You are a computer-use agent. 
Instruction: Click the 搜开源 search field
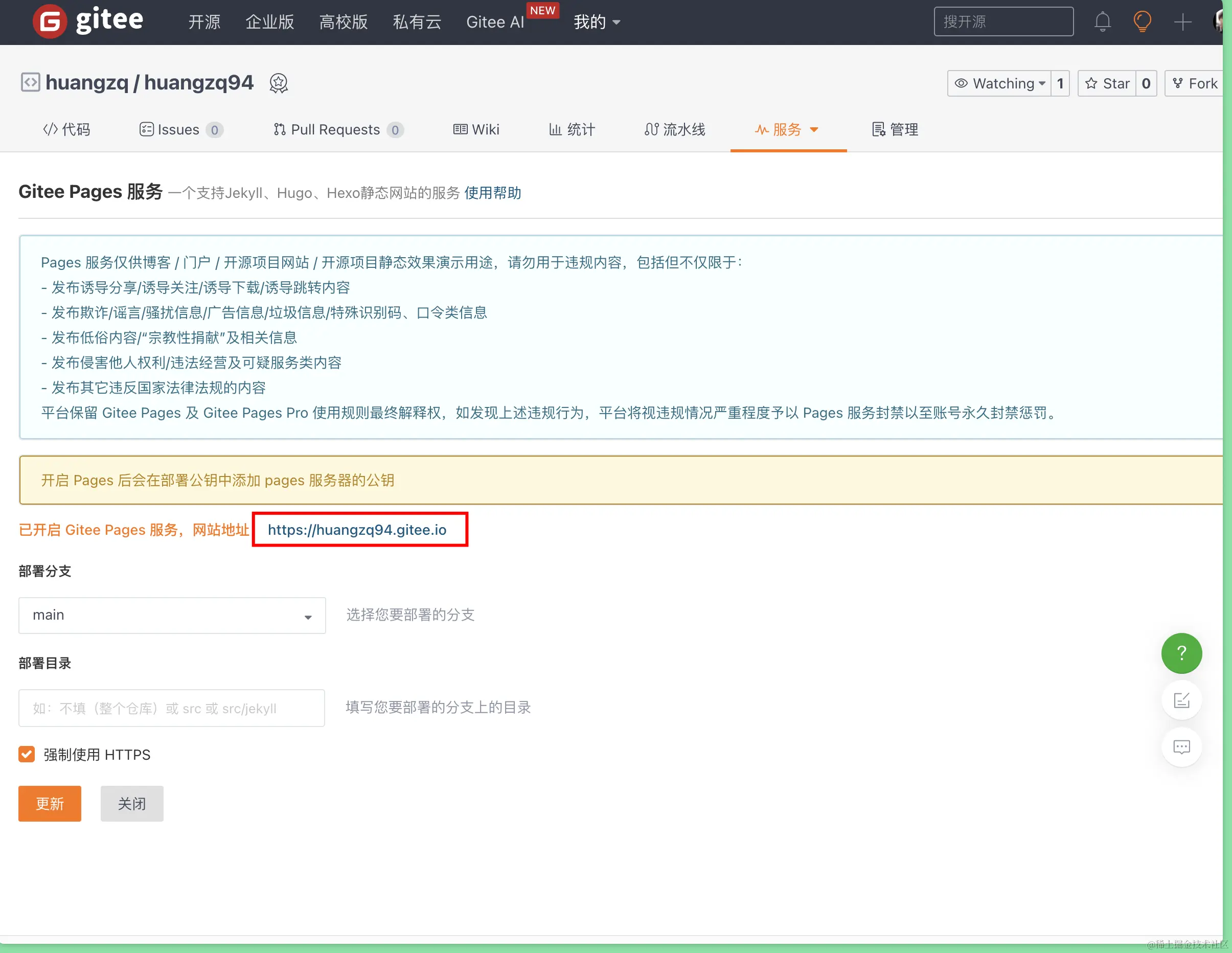(1003, 21)
